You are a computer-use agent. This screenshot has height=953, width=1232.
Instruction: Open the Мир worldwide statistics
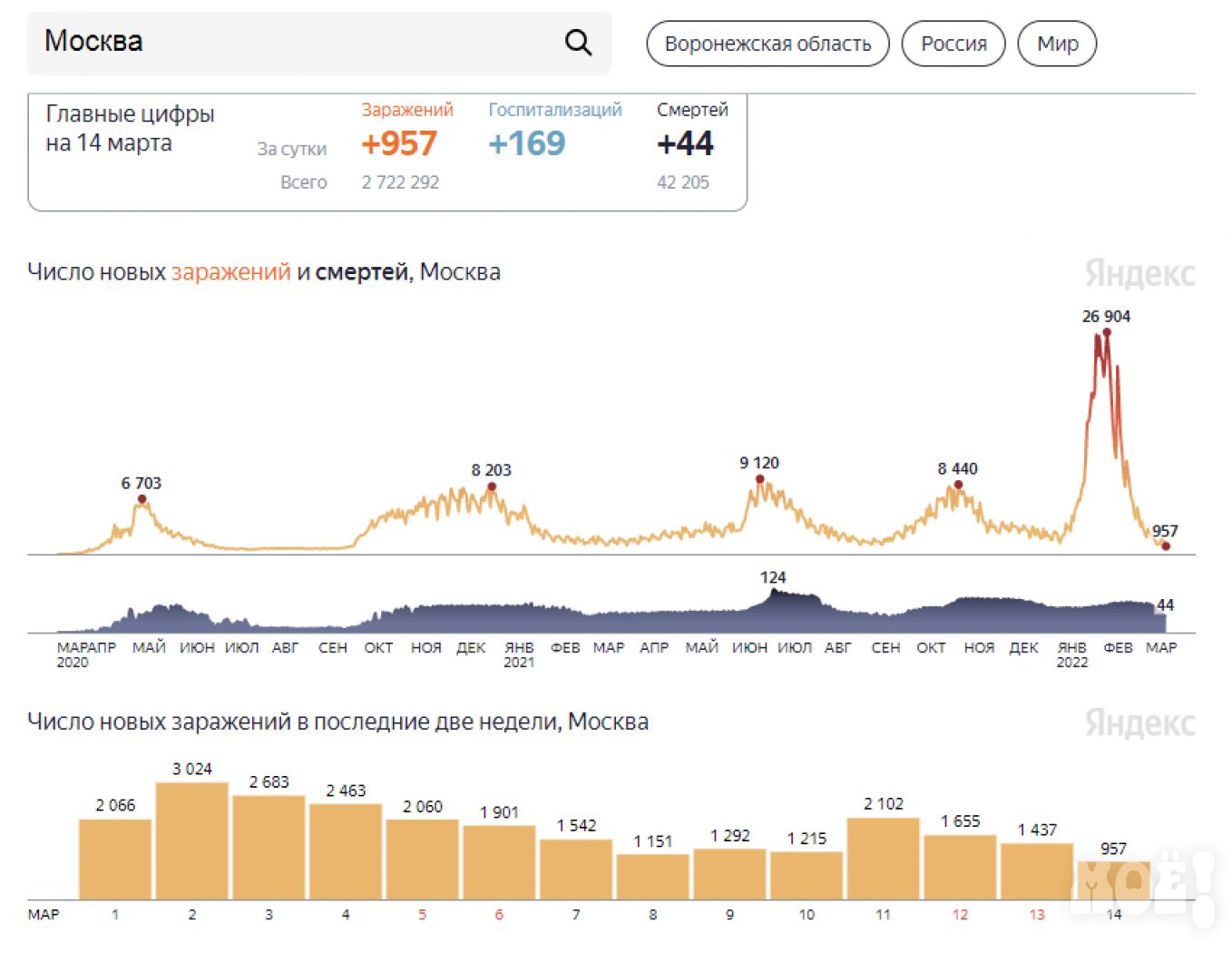(1057, 44)
